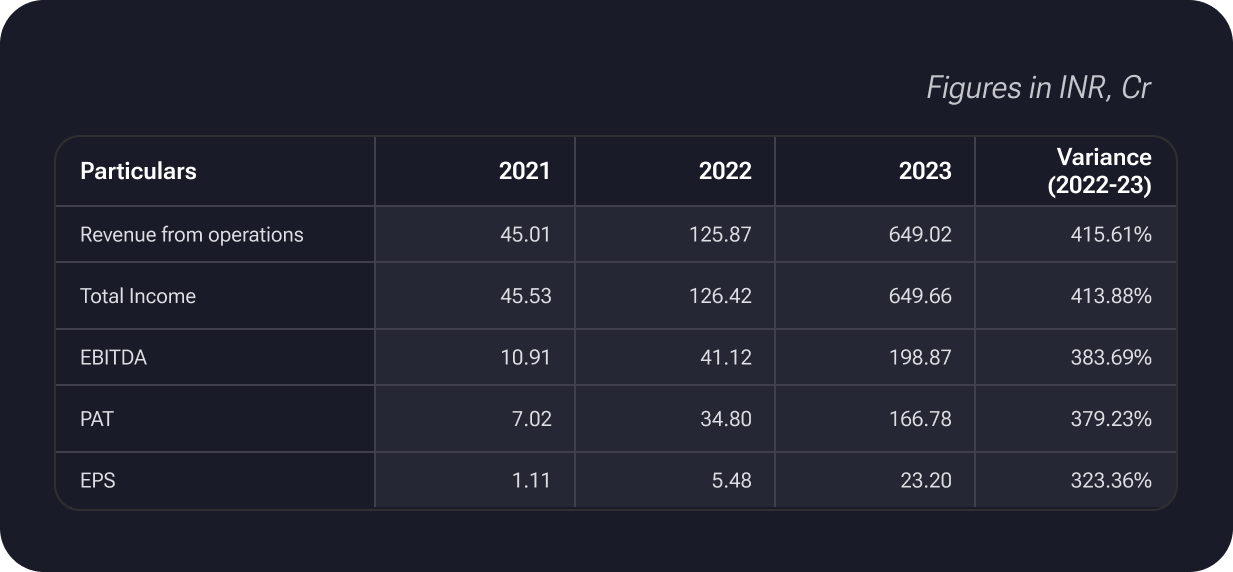
Task: Click the 45.53 Total Income cell
Action: coord(525,296)
